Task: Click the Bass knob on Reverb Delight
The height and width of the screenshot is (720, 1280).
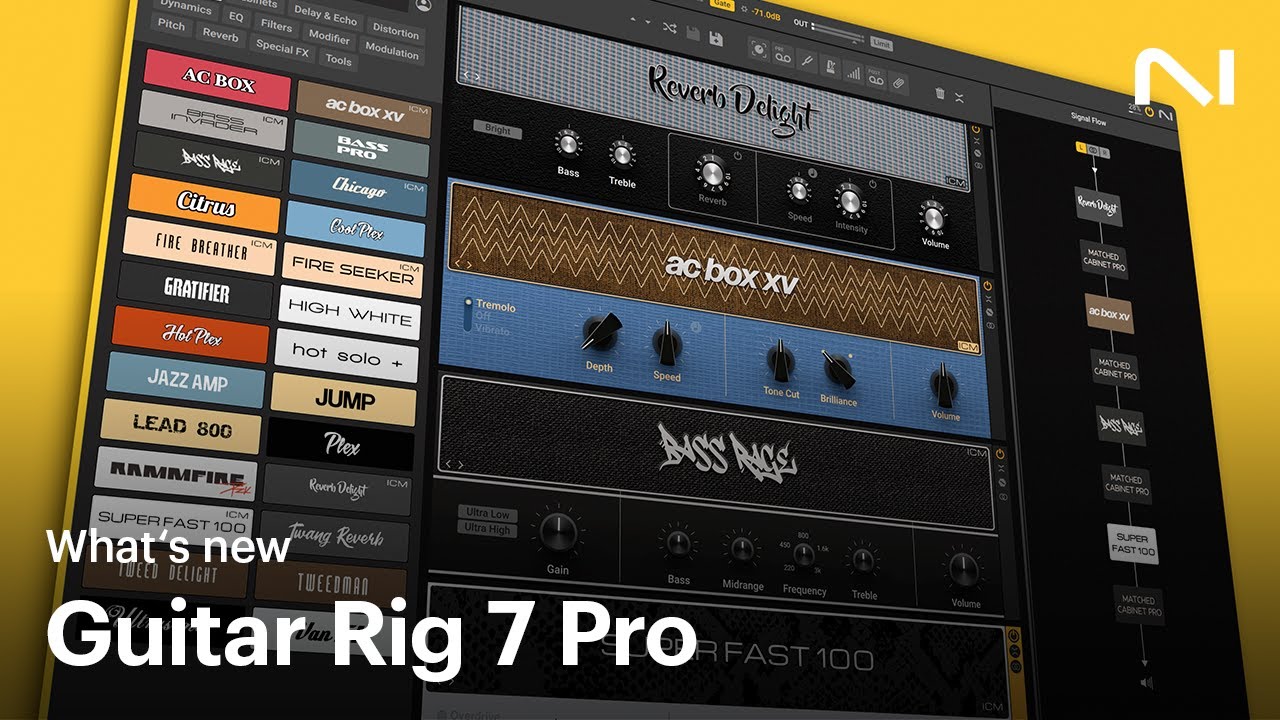Action: coord(568,144)
